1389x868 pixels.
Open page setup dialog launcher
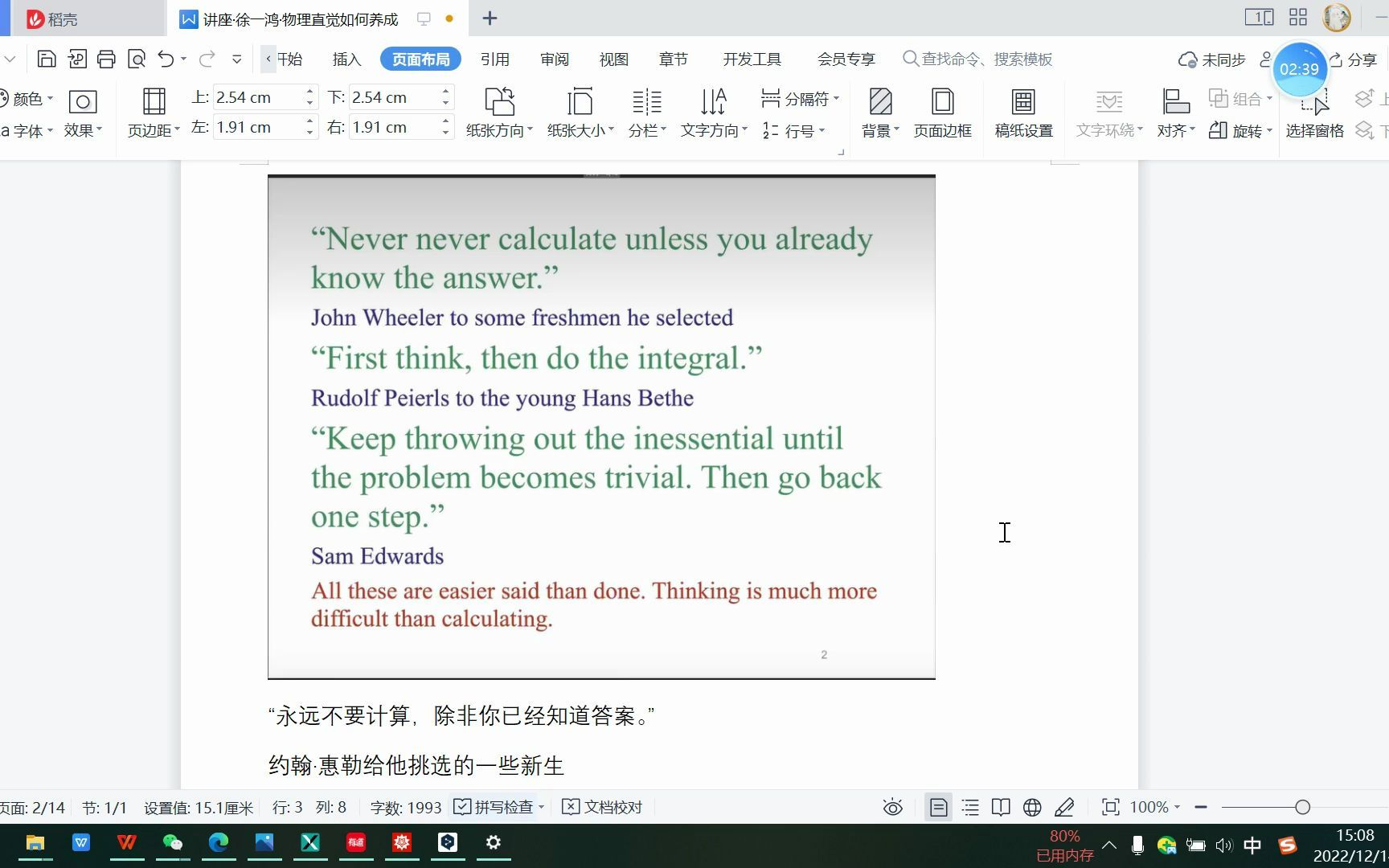pos(841,151)
